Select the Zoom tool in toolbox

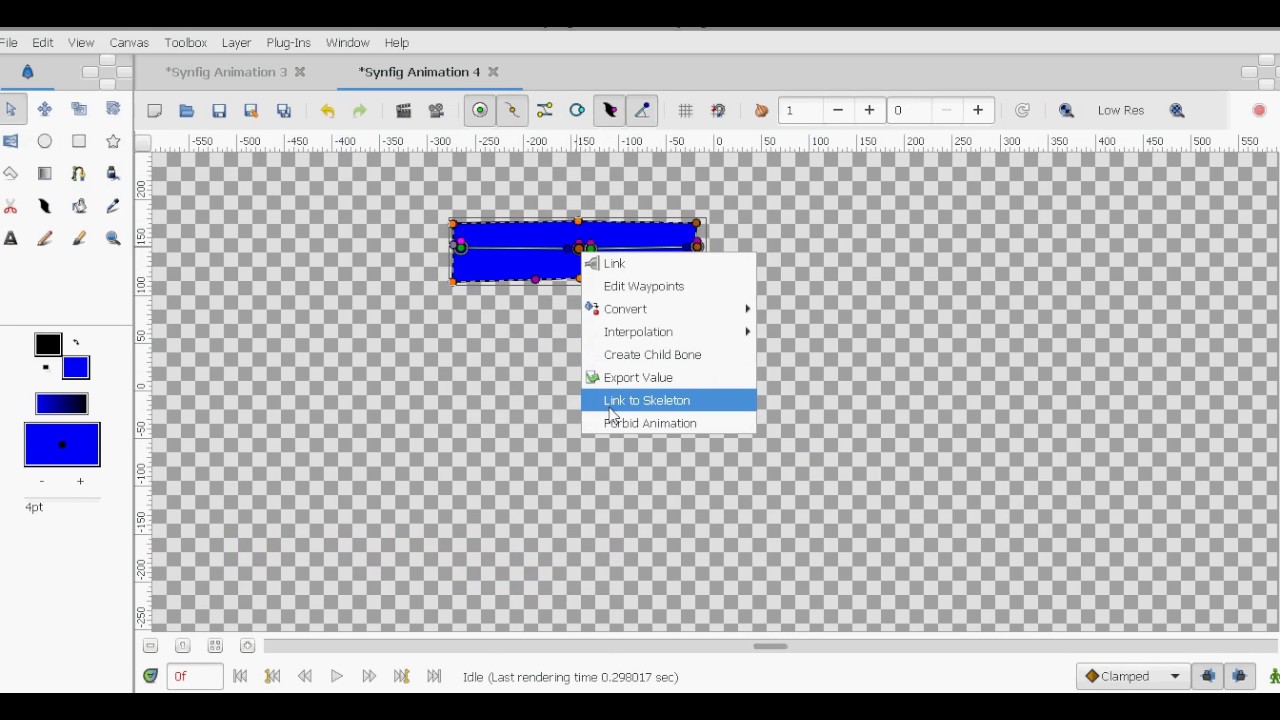tap(113, 238)
